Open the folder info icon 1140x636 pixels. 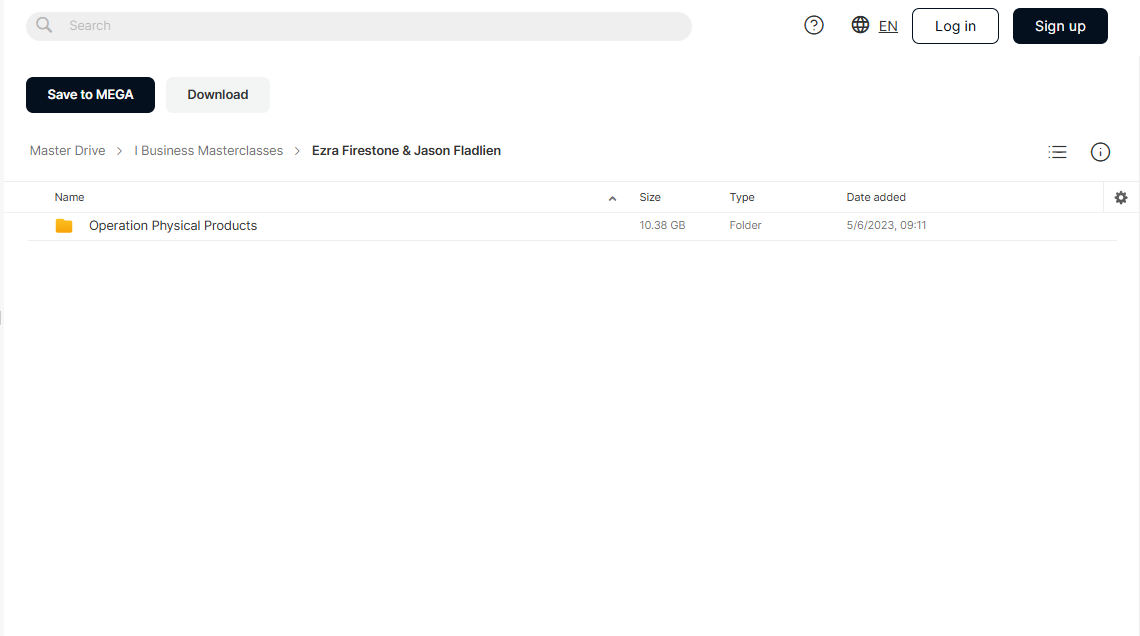click(1100, 152)
